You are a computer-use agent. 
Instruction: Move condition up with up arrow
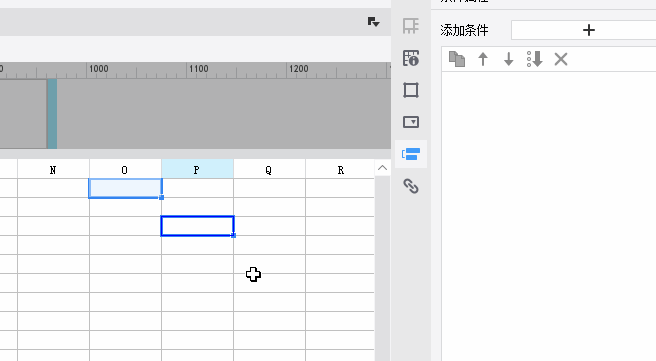coord(483,59)
